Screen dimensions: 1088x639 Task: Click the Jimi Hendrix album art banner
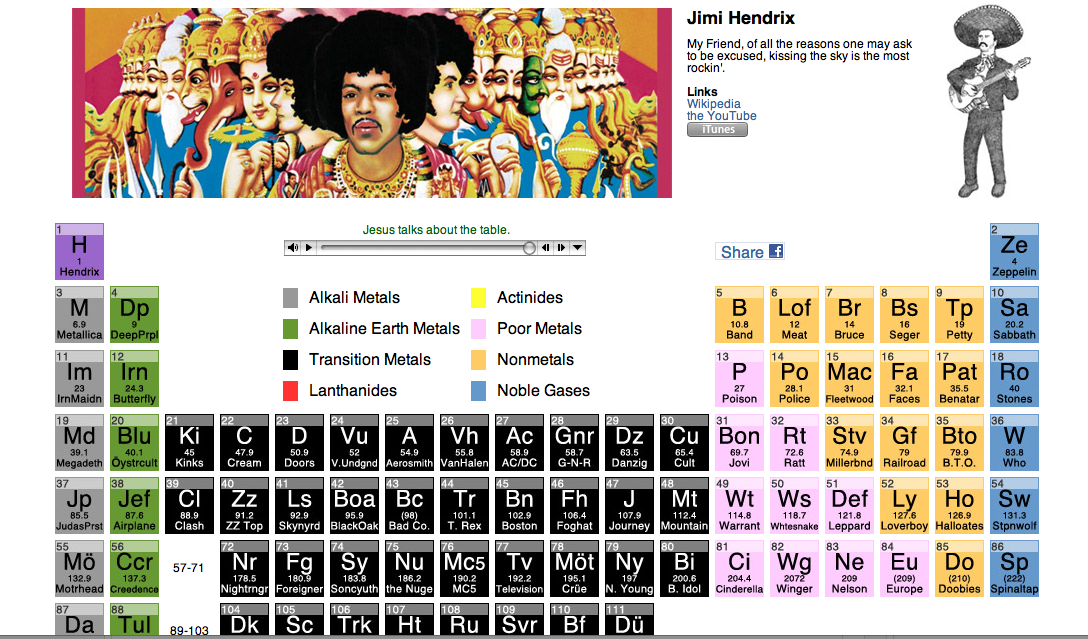pos(371,103)
